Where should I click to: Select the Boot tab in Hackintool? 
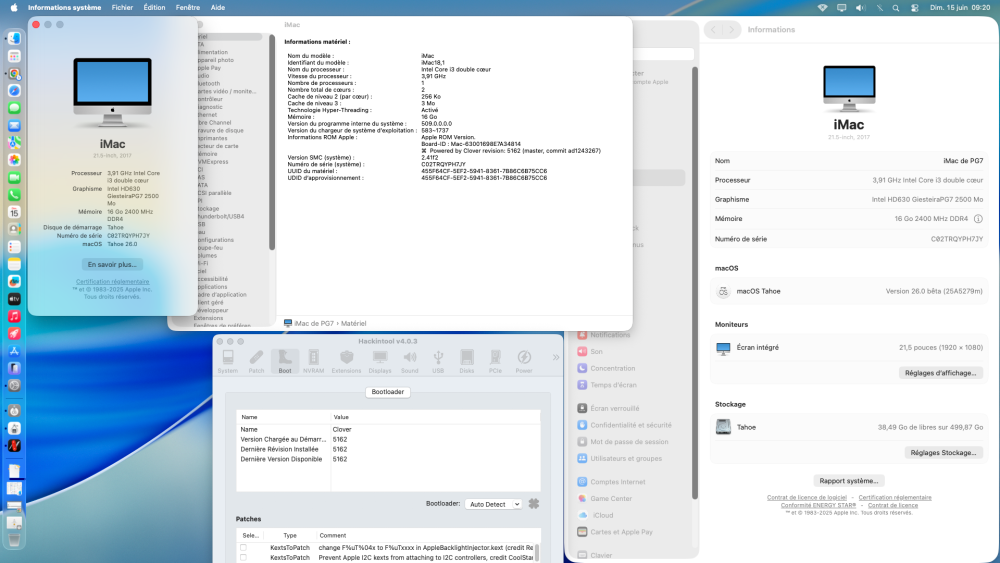tap(285, 362)
